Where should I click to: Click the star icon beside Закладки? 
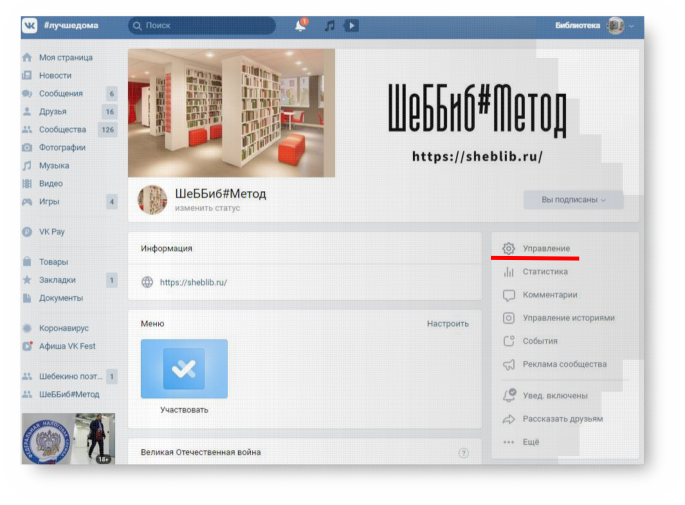27,280
